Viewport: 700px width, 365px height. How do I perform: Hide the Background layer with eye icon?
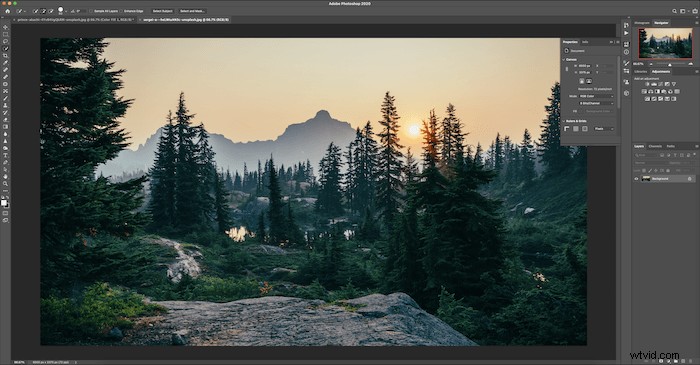pos(636,178)
